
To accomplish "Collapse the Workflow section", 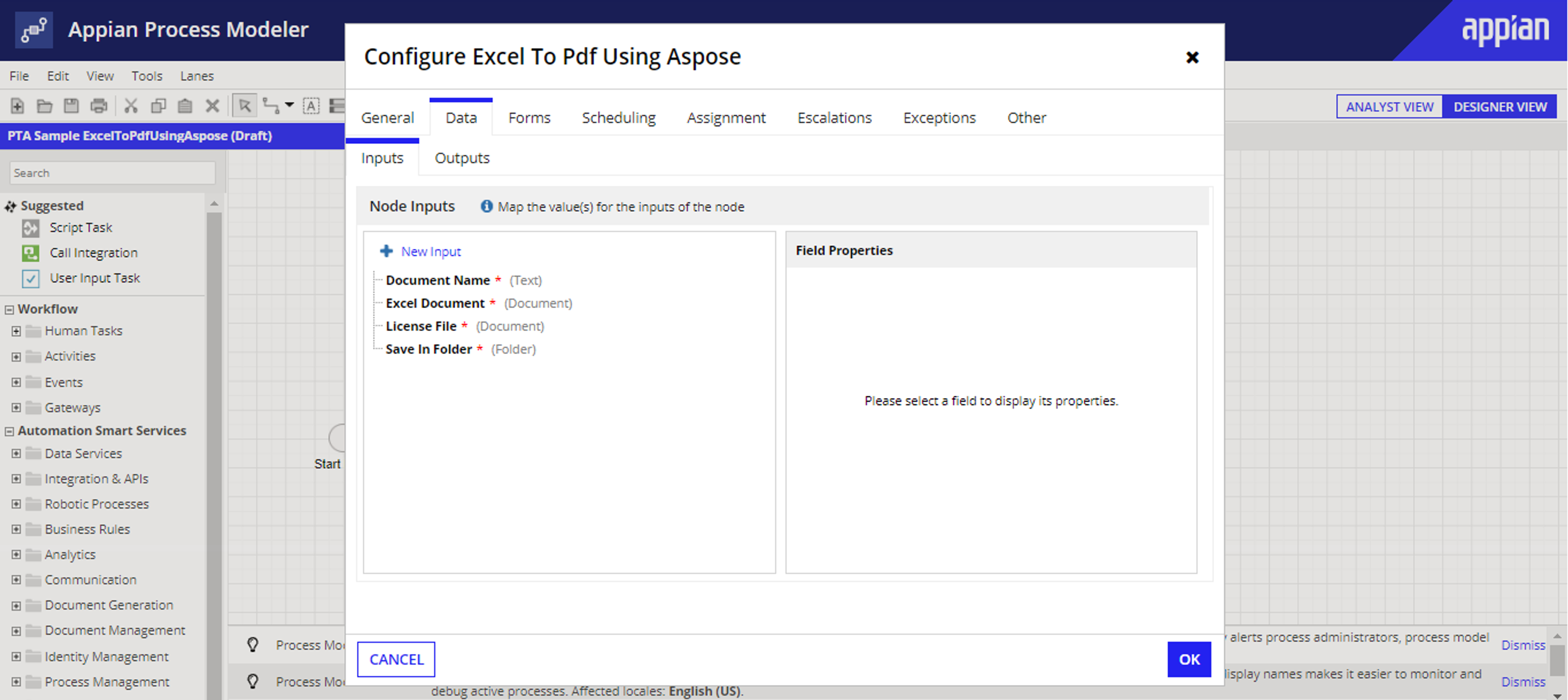I will click(x=9, y=310).
